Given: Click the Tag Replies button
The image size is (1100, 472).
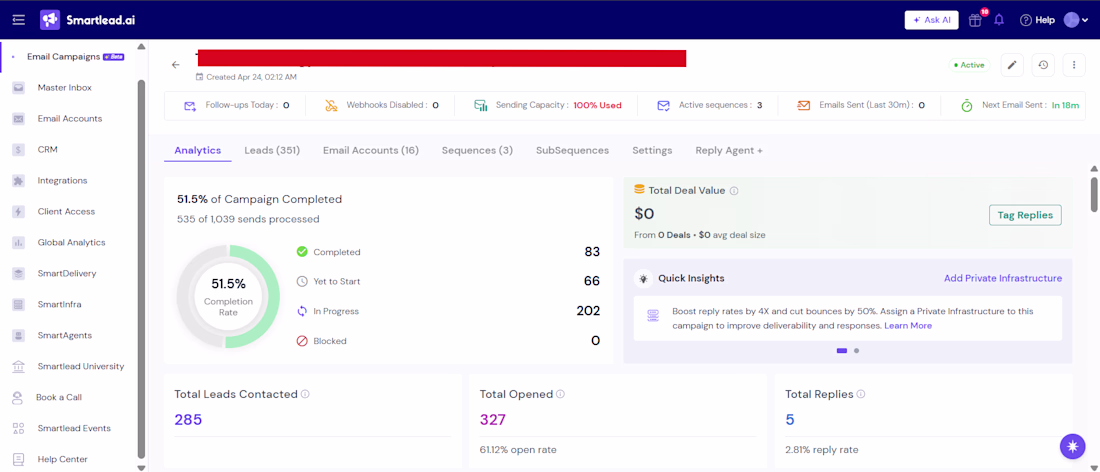Looking at the screenshot, I should (x=1025, y=215).
